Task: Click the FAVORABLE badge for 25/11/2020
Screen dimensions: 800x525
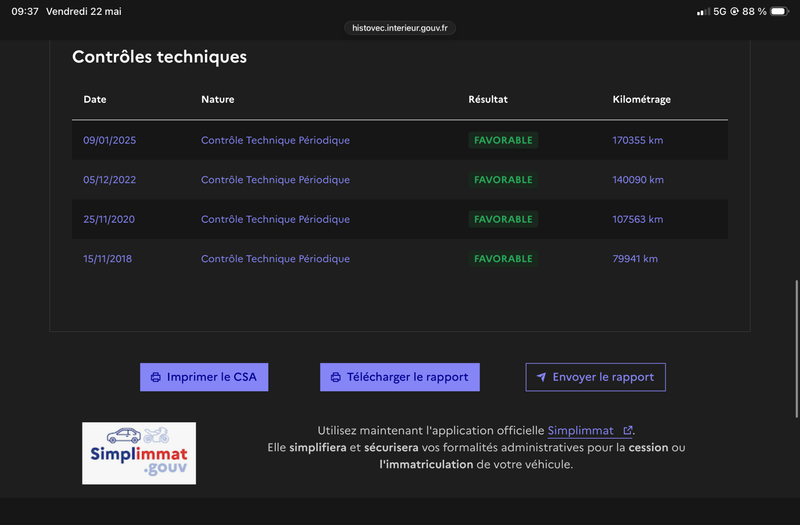Action: 503,219
